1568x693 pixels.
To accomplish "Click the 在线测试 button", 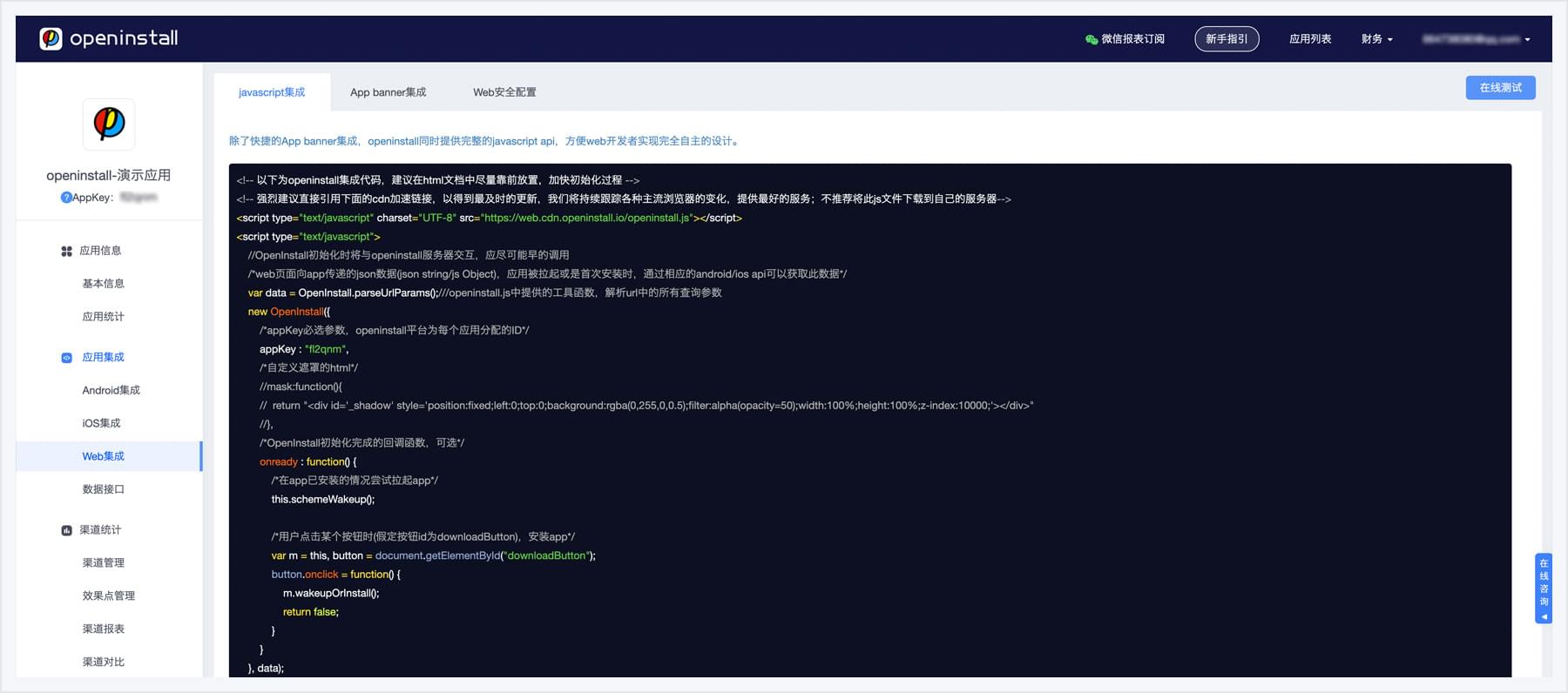I will tap(1500, 88).
